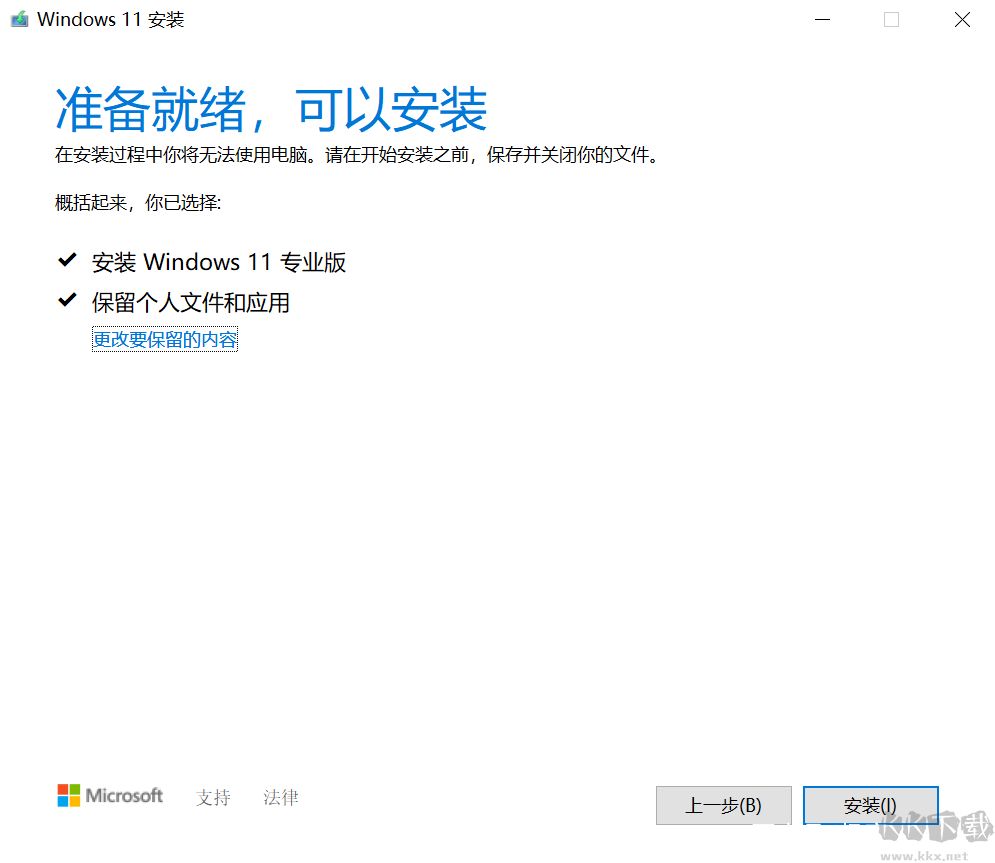The height and width of the screenshot is (863, 995).
Task: Start installation with 安装(I) button
Action: pos(870,805)
